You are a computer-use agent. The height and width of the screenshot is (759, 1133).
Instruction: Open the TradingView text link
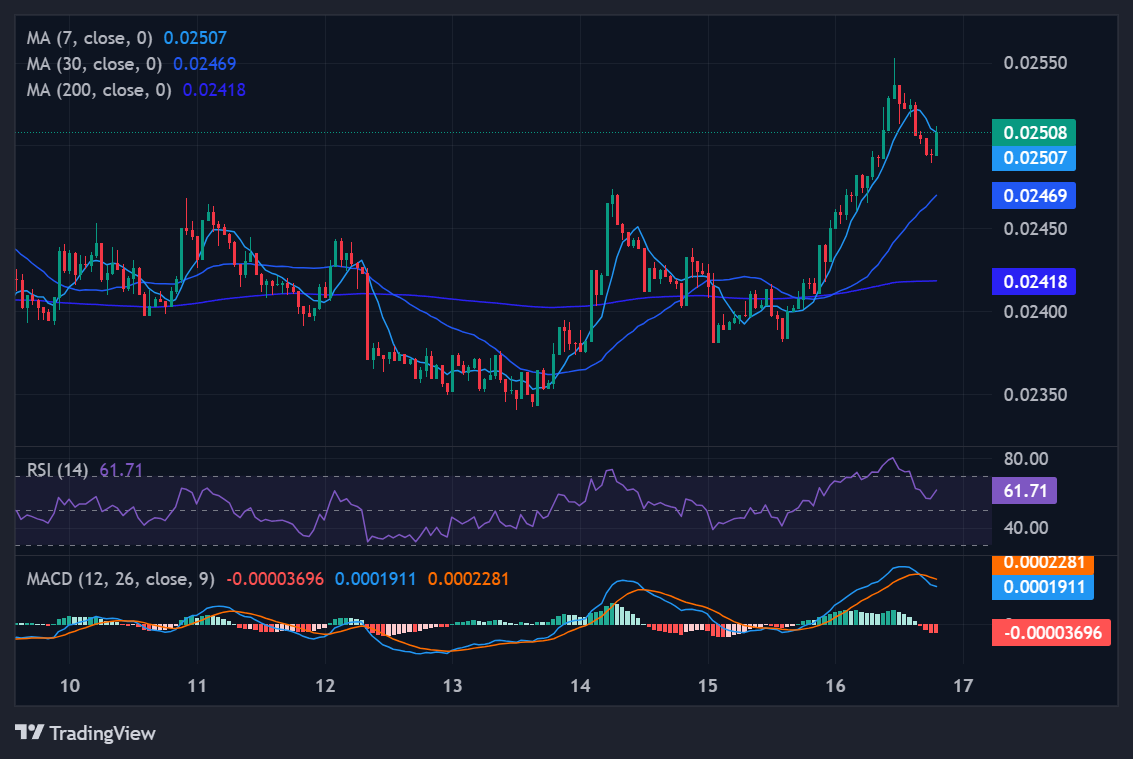tap(102, 733)
